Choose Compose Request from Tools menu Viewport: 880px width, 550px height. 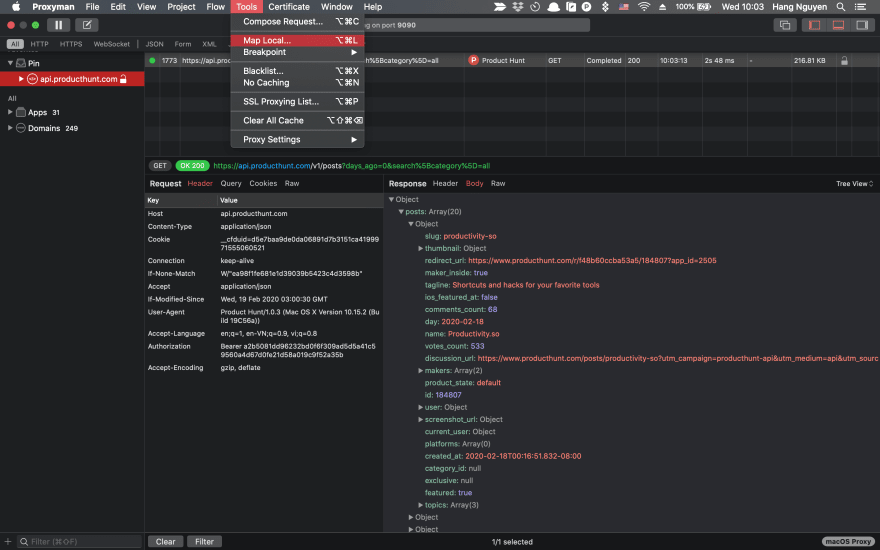coord(297,21)
